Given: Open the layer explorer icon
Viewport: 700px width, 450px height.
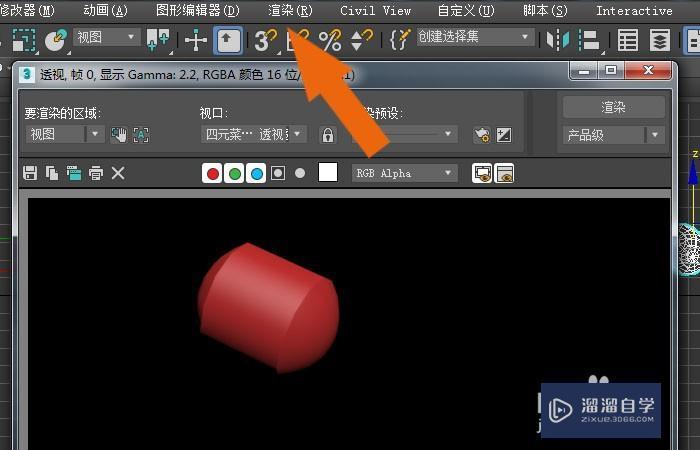Looking at the screenshot, I should pyautogui.click(x=660, y=40).
